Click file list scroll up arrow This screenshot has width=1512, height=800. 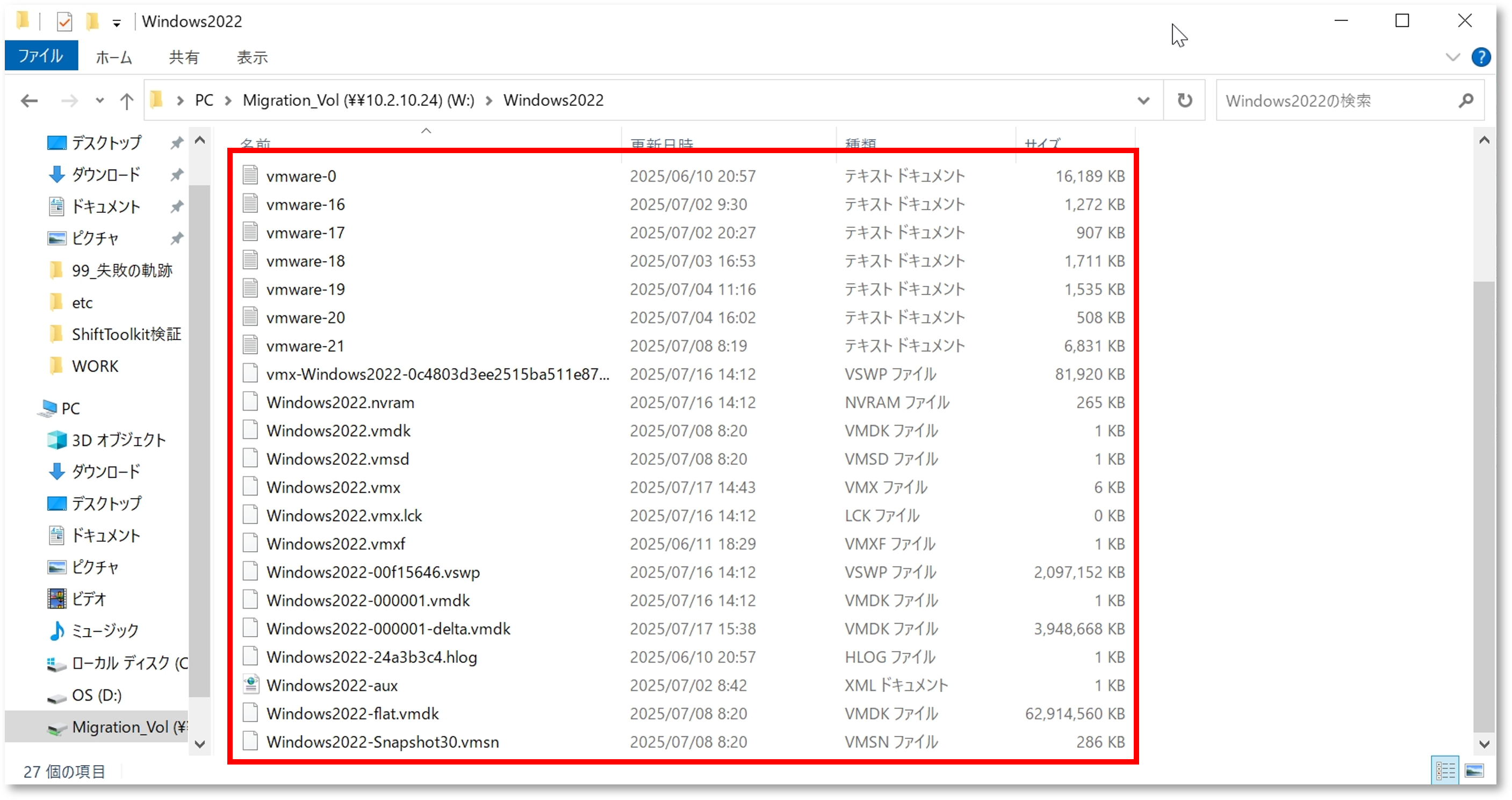pos(1485,140)
